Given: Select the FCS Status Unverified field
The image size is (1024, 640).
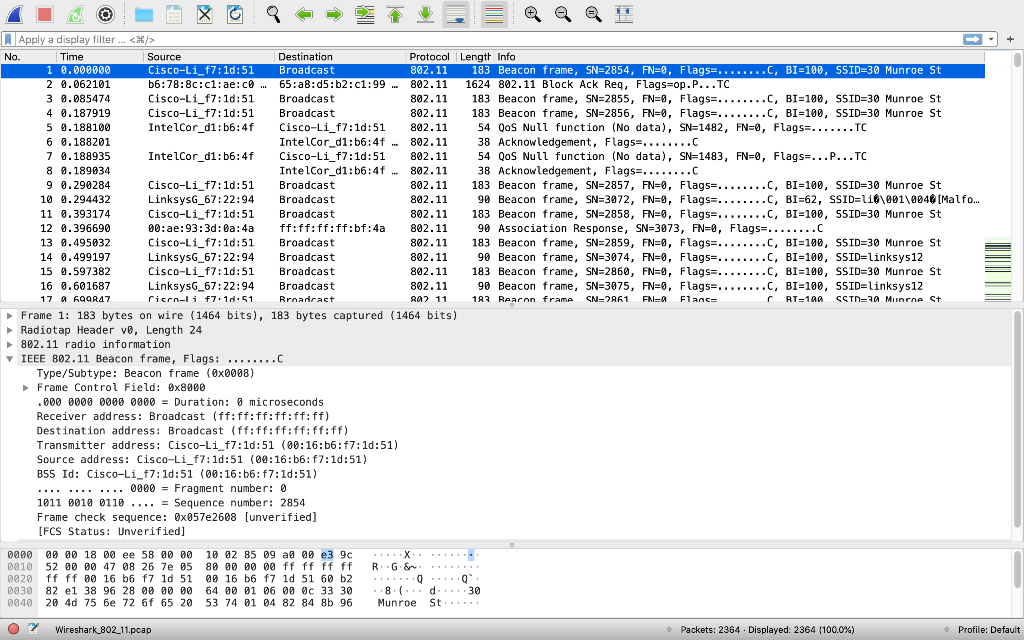Looking at the screenshot, I should pos(111,531).
